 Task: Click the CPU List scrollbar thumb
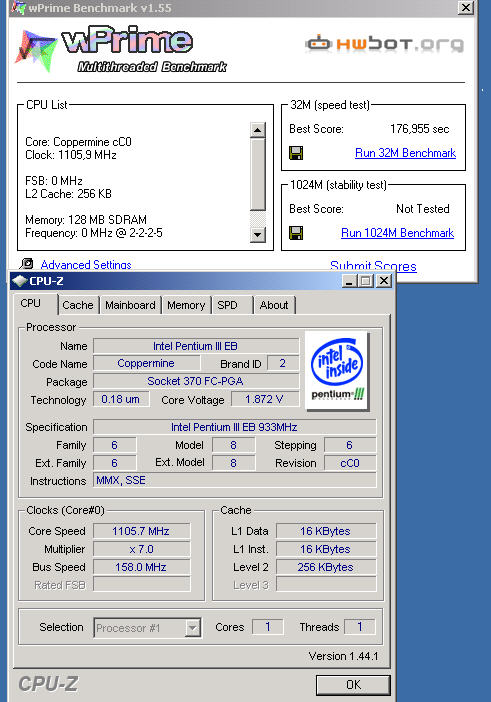click(257, 174)
